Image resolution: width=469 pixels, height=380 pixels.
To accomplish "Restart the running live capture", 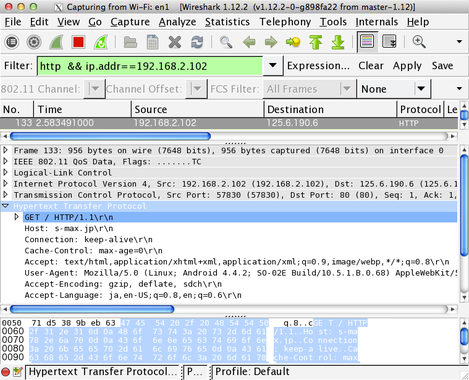I will 100,42.
